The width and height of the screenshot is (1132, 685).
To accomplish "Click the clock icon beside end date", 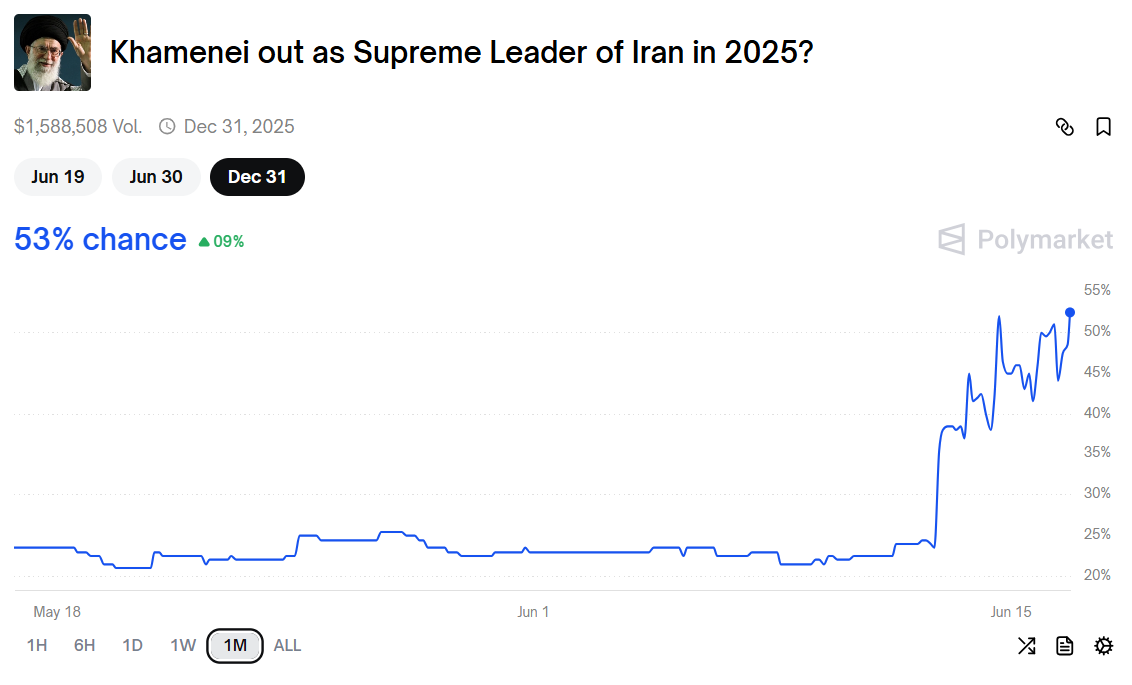I will tap(167, 126).
